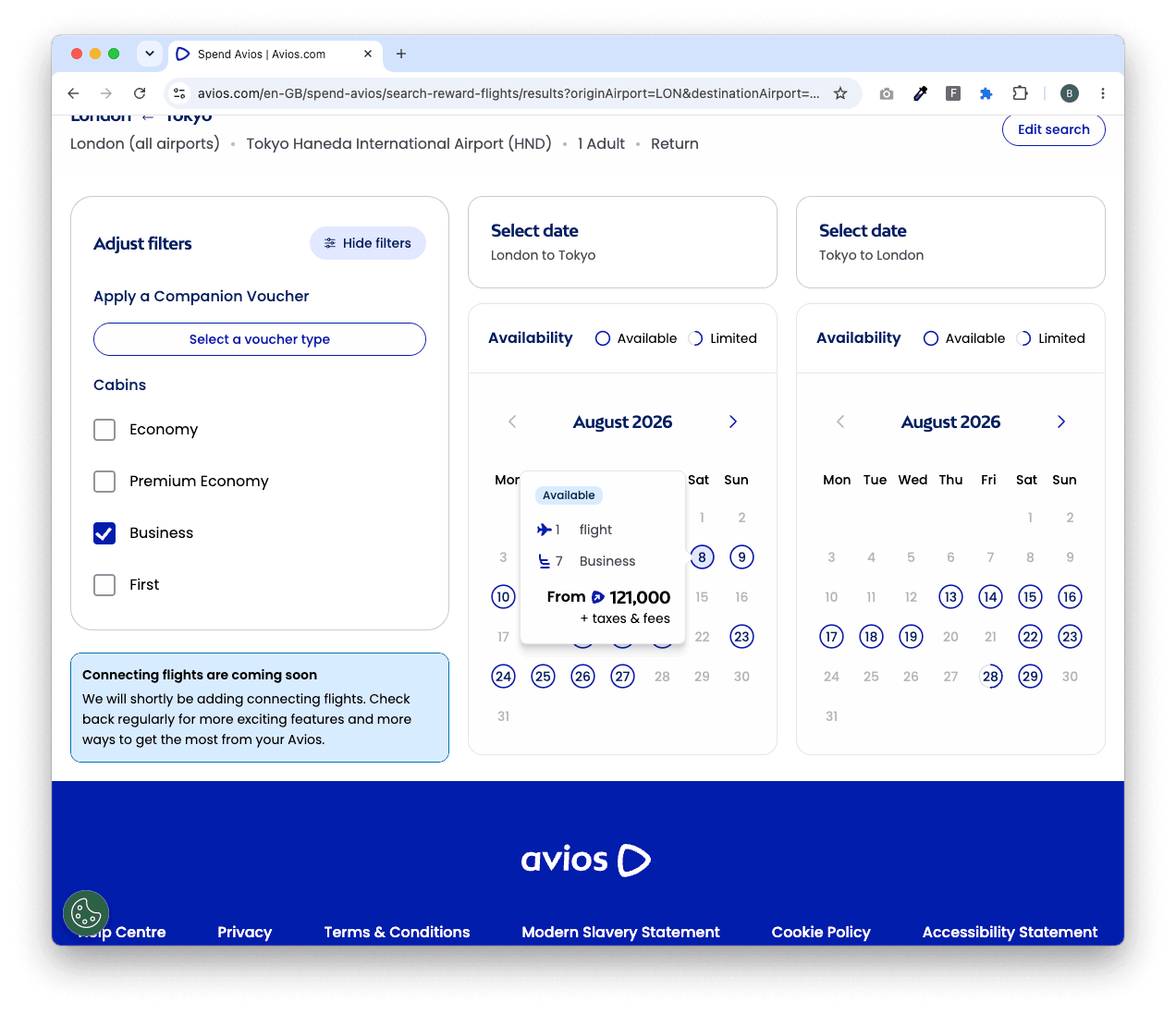Tick the First cabin checkbox
This screenshot has width=1176, height=1014.
click(104, 585)
